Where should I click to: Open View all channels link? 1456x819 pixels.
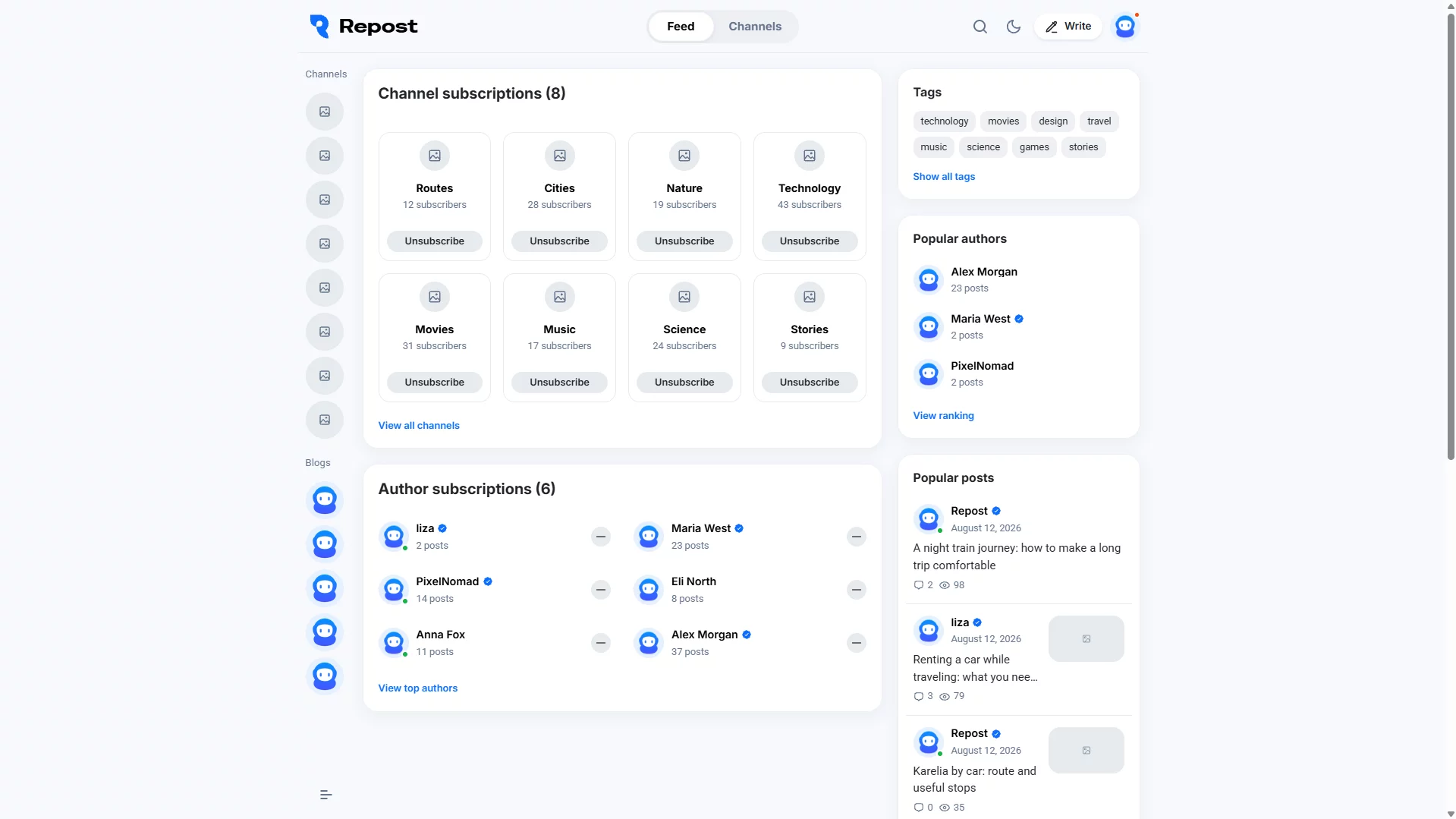click(x=419, y=426)
